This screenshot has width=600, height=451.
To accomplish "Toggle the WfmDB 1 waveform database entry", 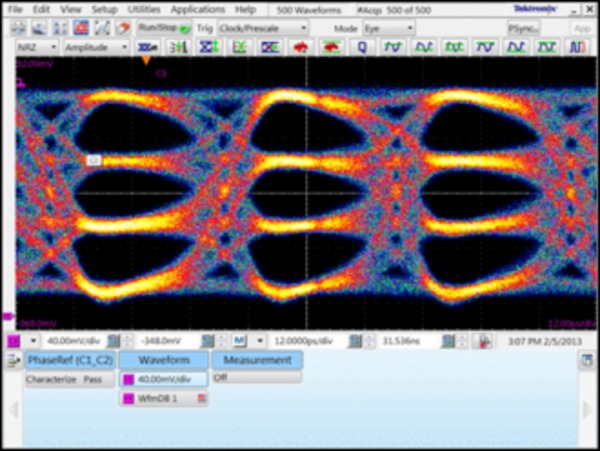I will (x=164, y=399).
